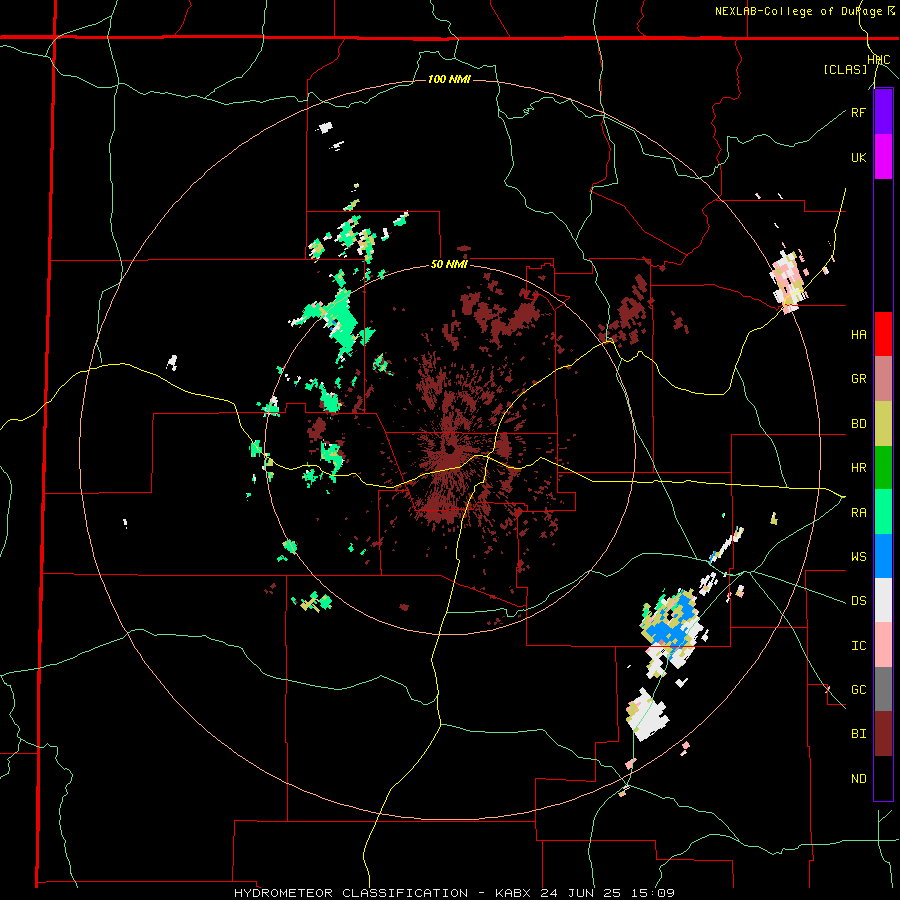Select the white DS legend swatch

(883, 600)
